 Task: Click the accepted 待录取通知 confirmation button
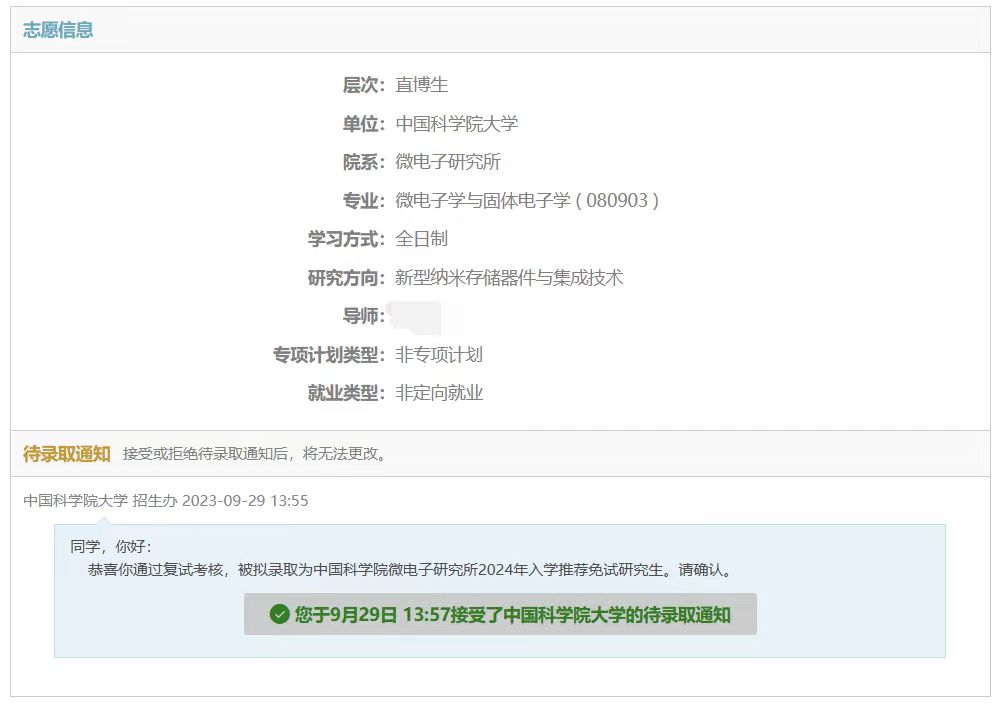(500, 614)
